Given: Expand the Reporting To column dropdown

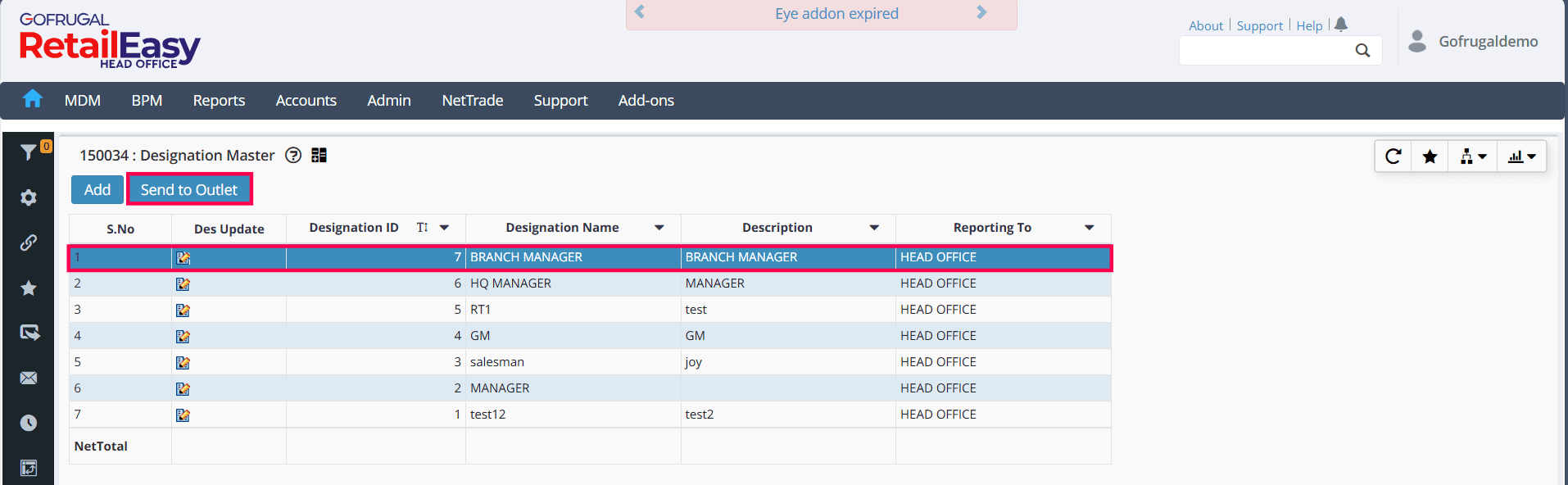Looking at the screenshot, I should coord(1089,228).
